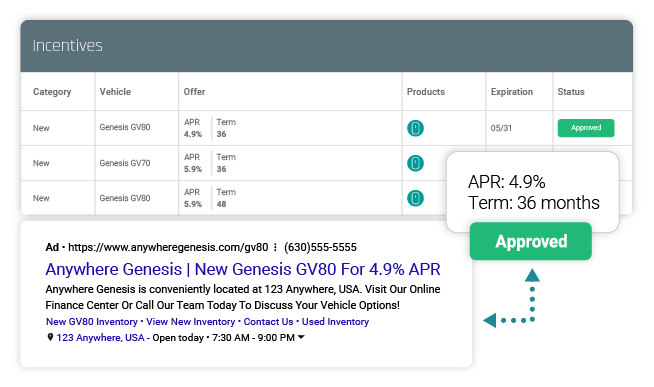Click the small Approved status badge

pyautogui.click(x=586, y=128)
